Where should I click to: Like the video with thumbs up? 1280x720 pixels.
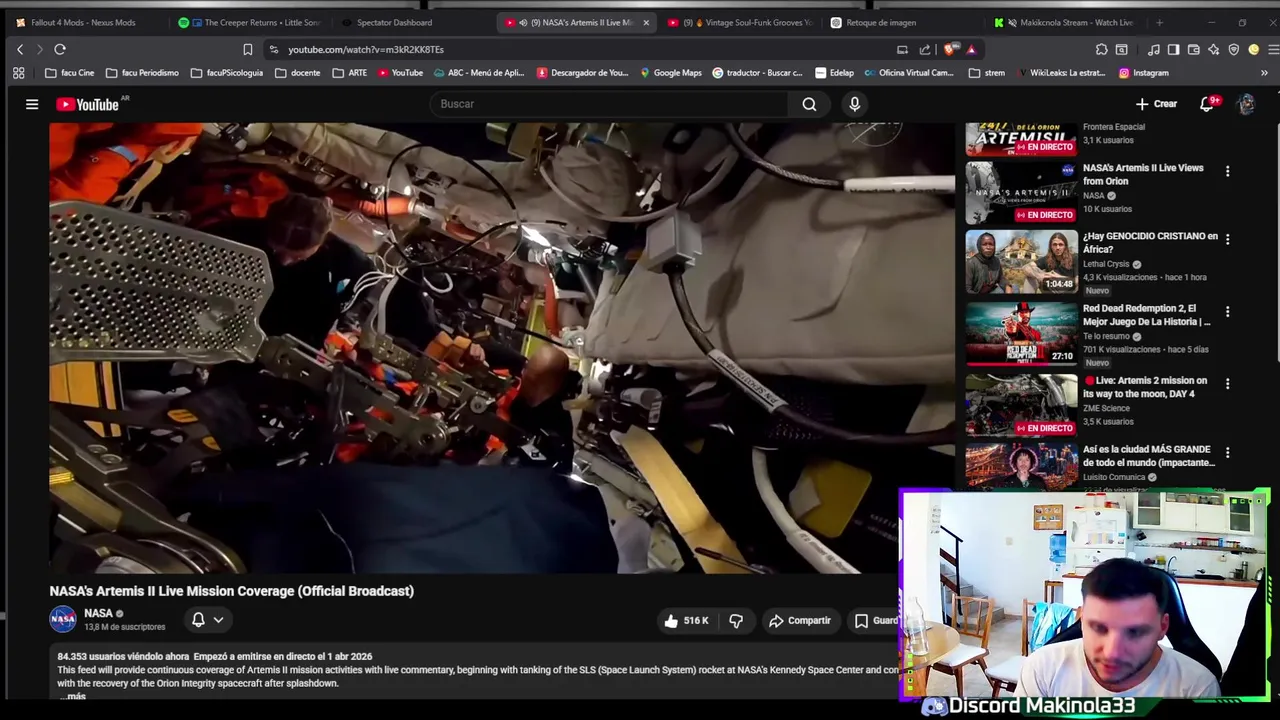coord(686,621)
